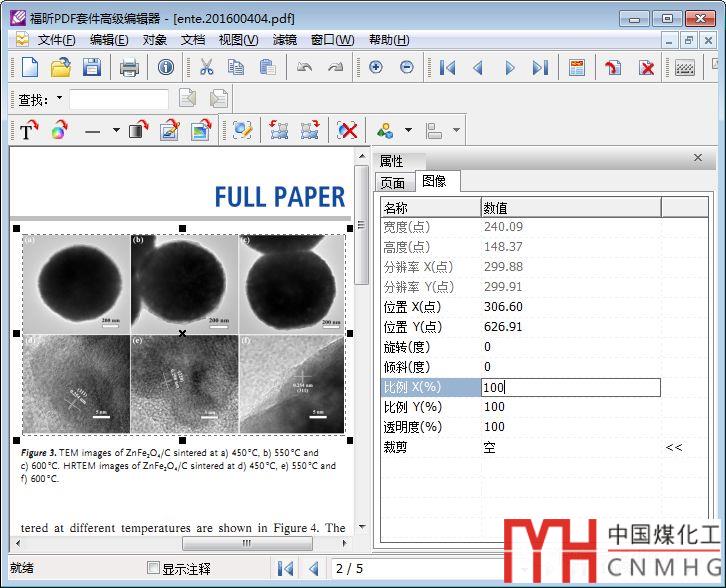The height and width of the screenshot is (588, 726).
Task: Expand the 查找 search options arrow
Action: (59, 98)
